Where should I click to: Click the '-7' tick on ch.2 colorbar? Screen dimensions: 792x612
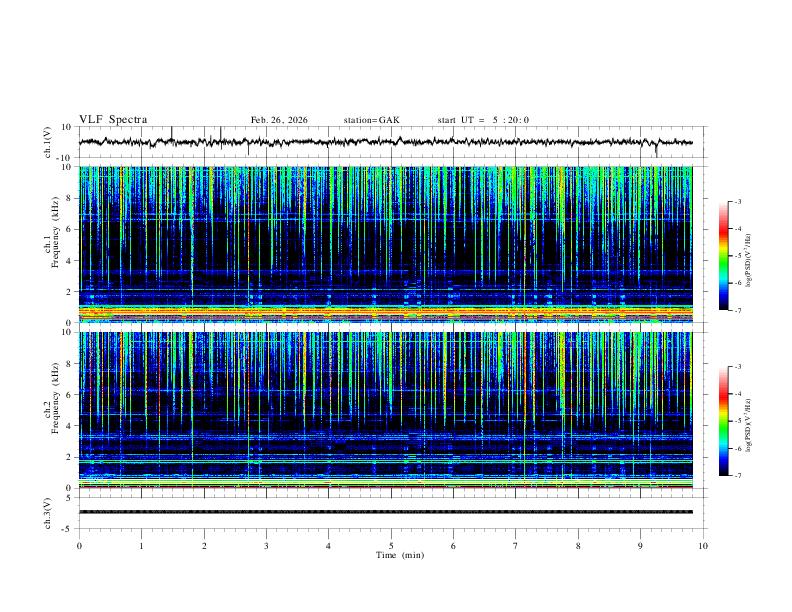(x=737, y=475)
